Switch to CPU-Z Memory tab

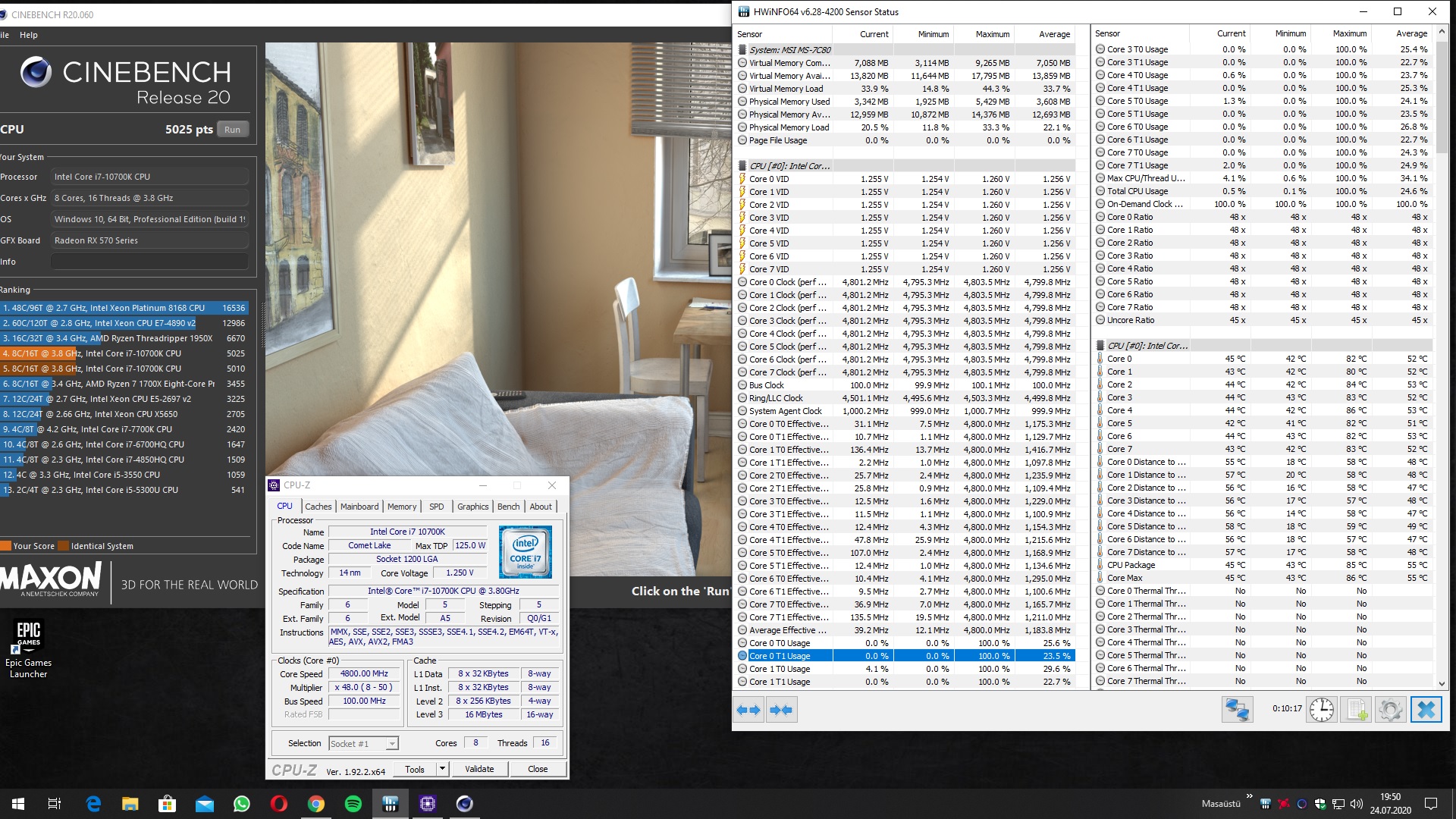coord(402,507)
